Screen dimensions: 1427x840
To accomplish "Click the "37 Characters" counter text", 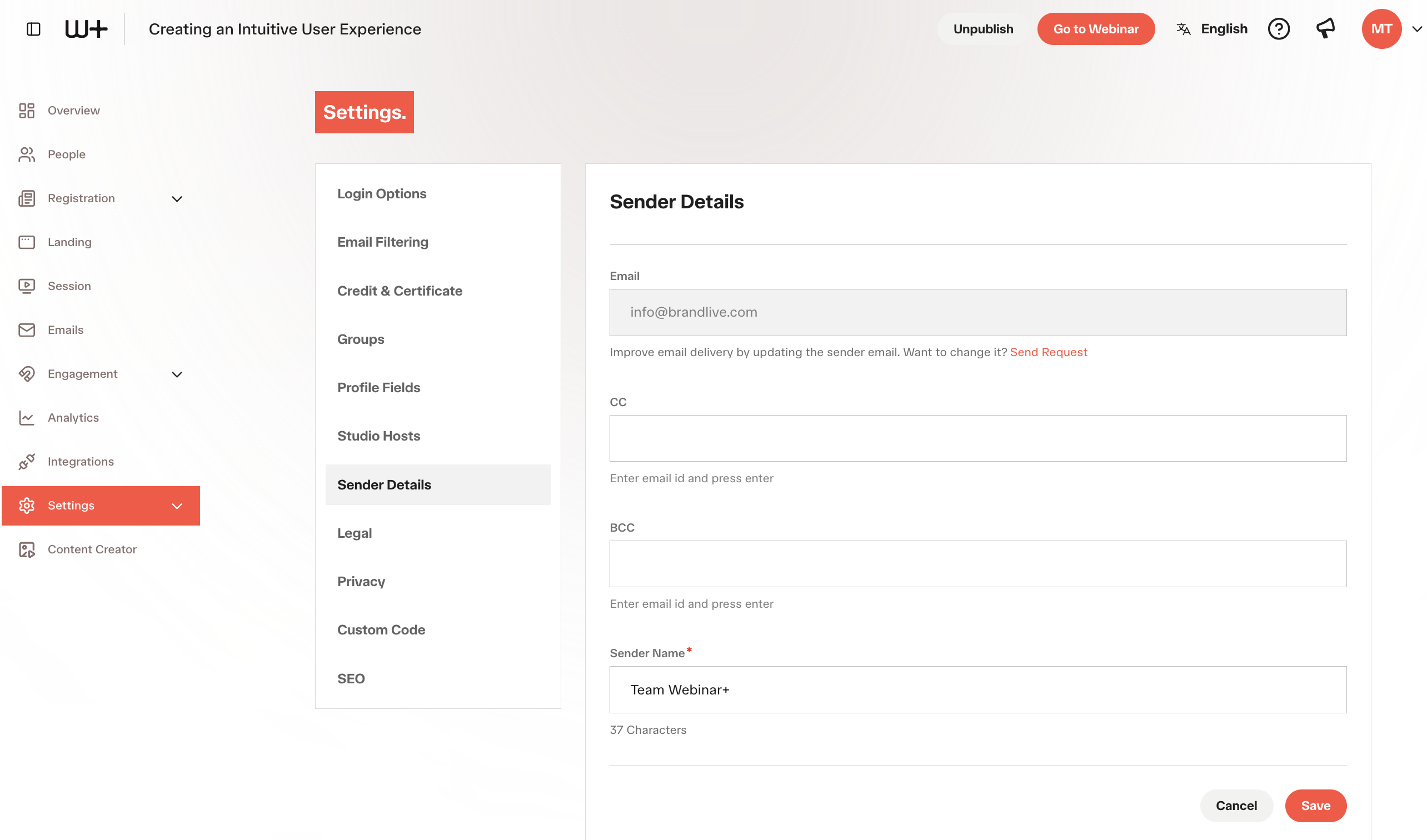I will (648, 730).
